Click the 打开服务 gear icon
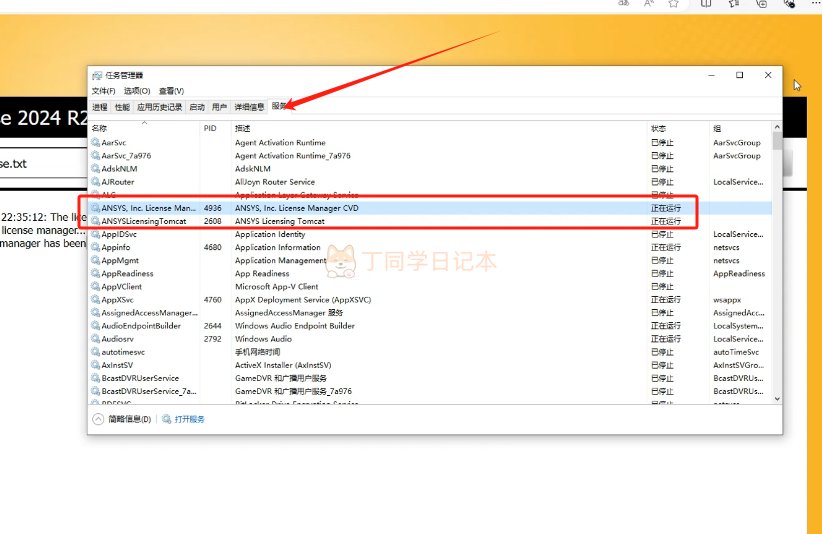 [x=167, y=420]
